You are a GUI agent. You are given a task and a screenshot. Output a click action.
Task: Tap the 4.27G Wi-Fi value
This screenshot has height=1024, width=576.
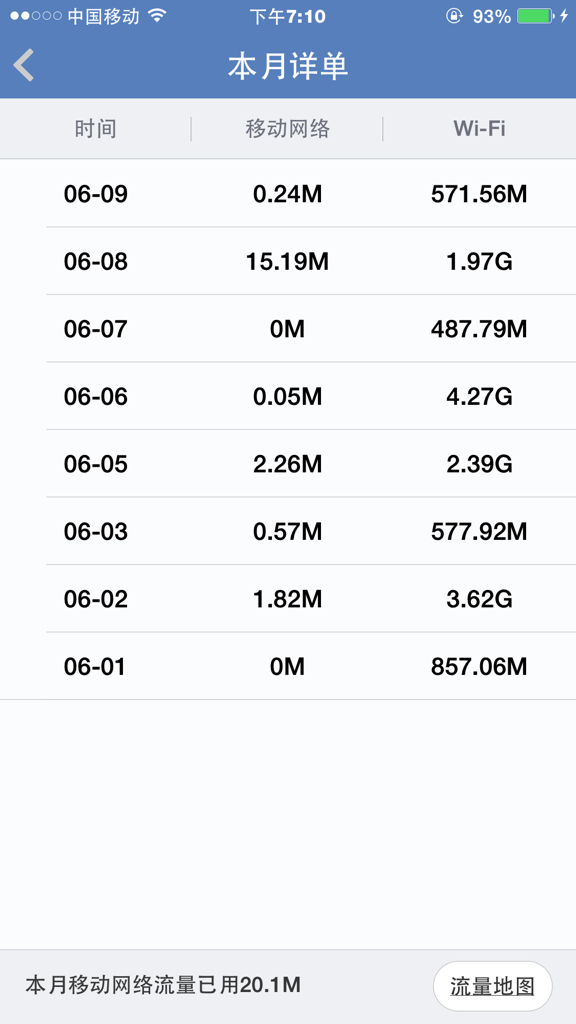pyautogui.click(x=479, y=396)
